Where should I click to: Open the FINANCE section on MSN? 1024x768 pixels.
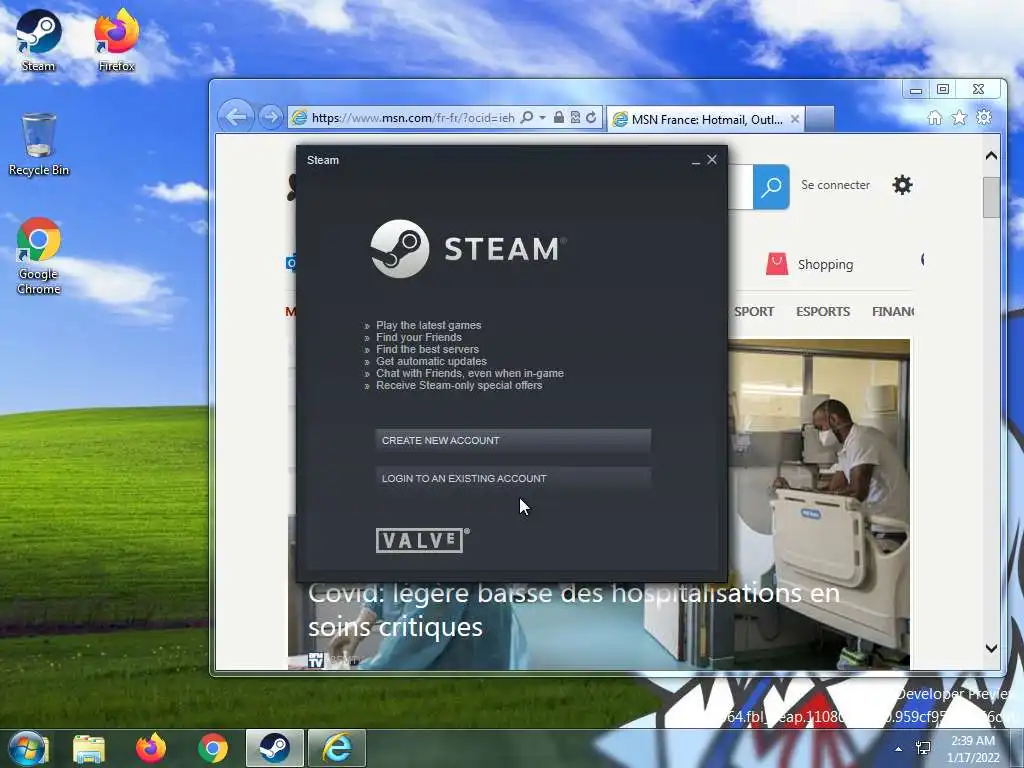[x=893, y=312]
